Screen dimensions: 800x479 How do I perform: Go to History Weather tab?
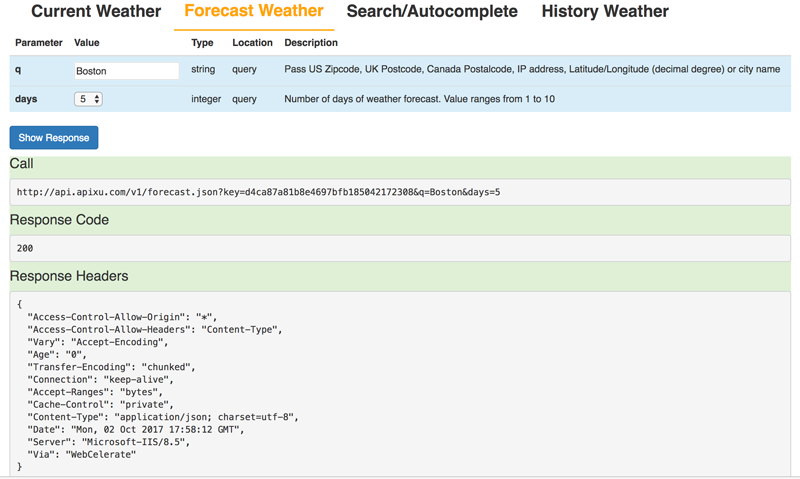coord(605,11)
